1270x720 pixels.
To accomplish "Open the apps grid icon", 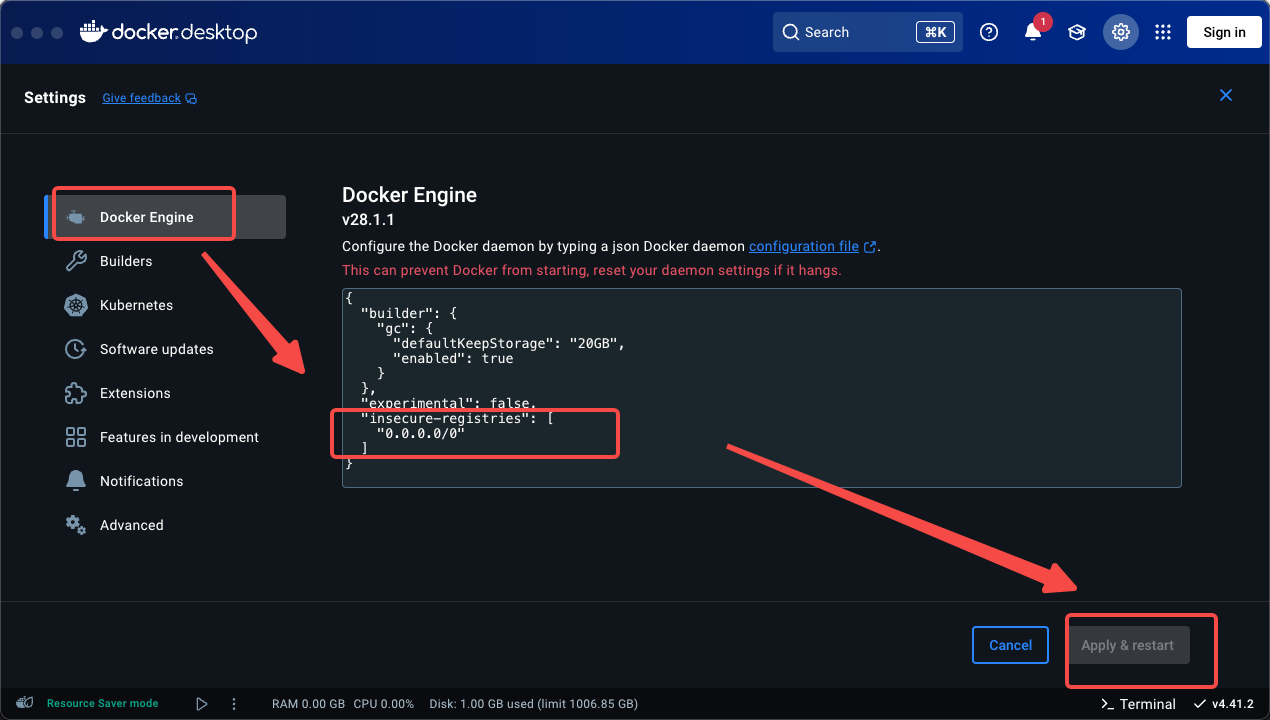I will (1162, 32).
